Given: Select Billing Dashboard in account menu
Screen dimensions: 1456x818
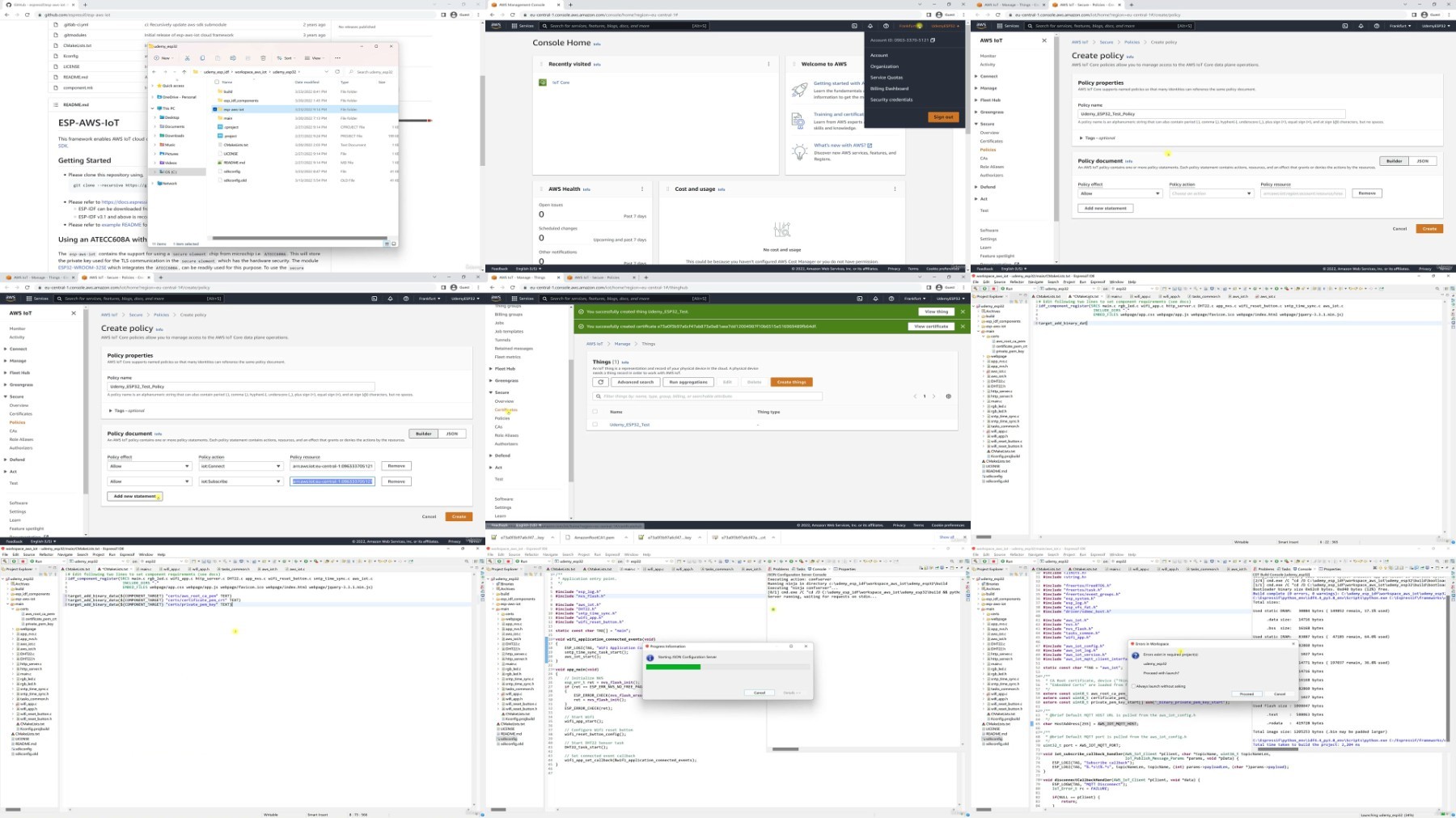Looking at the screenshot, I should coord(889,89).
